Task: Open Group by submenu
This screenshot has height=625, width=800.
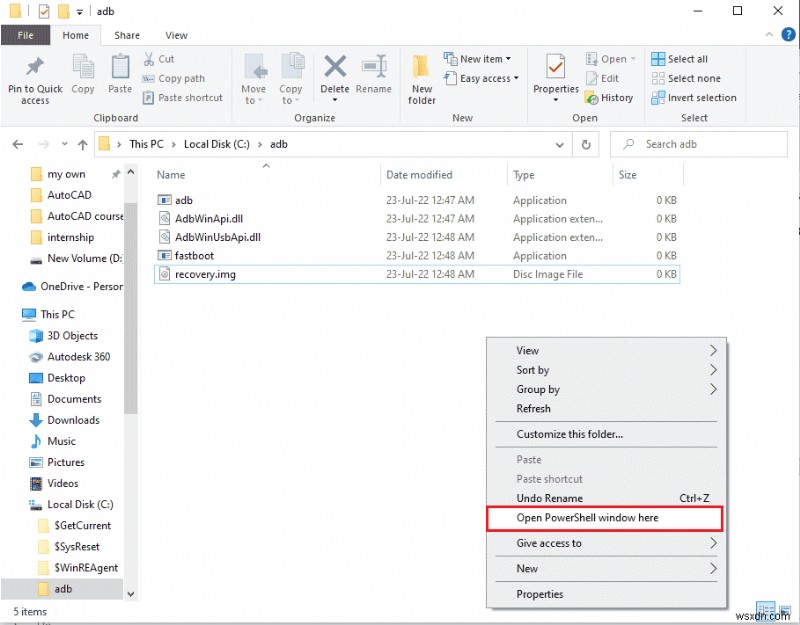Action: tap(606, 390)
